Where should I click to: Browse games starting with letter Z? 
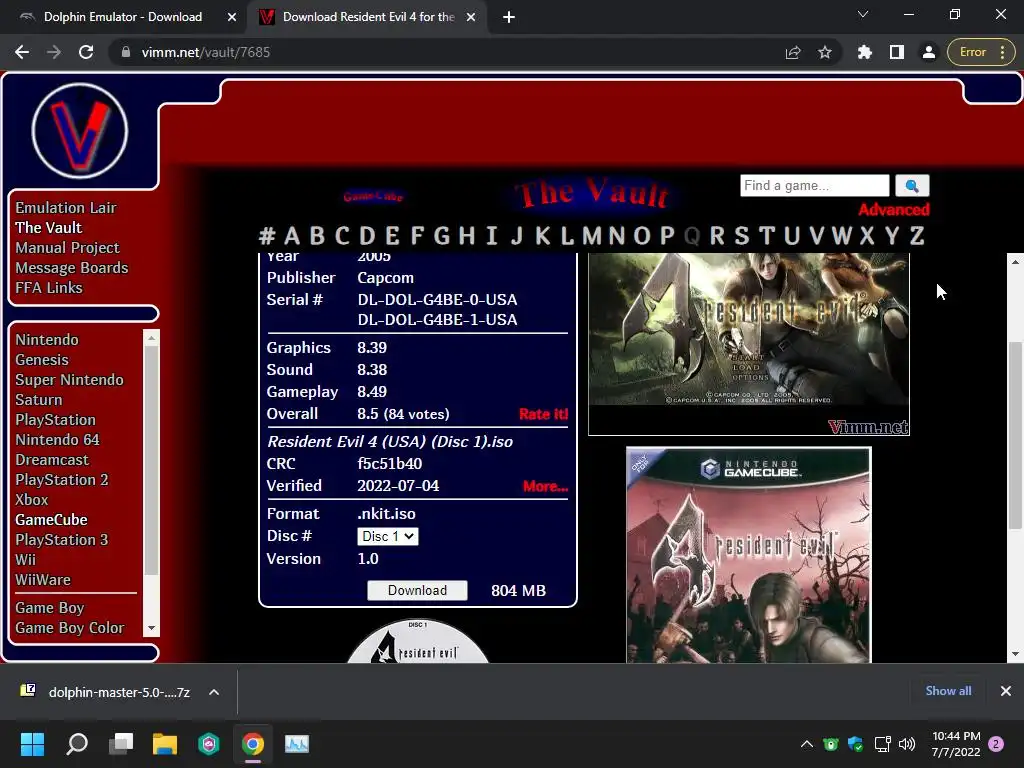[x=917, y=236]
